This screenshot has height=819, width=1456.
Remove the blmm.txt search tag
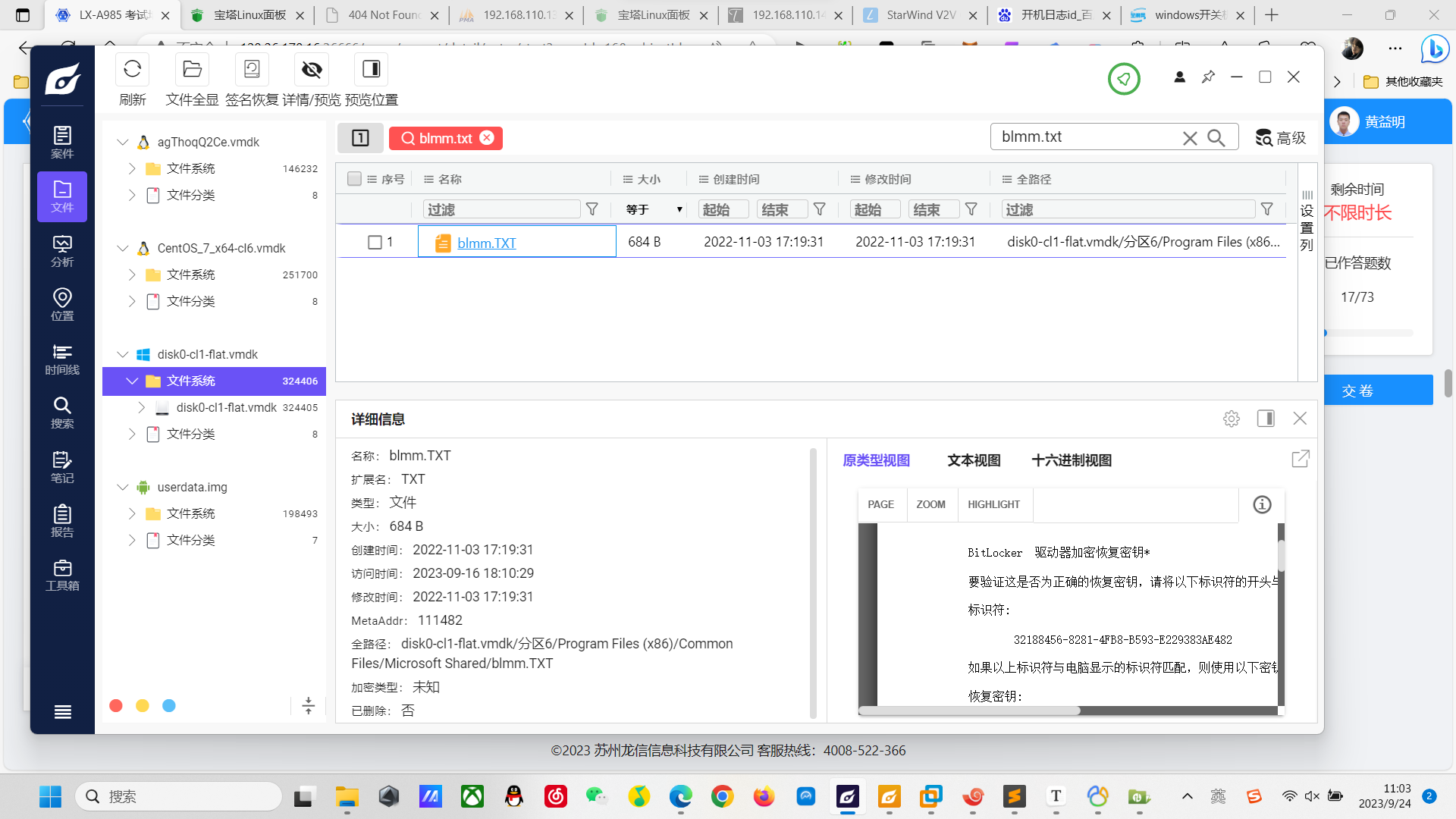pyautogui.click(x=487, y=137)
